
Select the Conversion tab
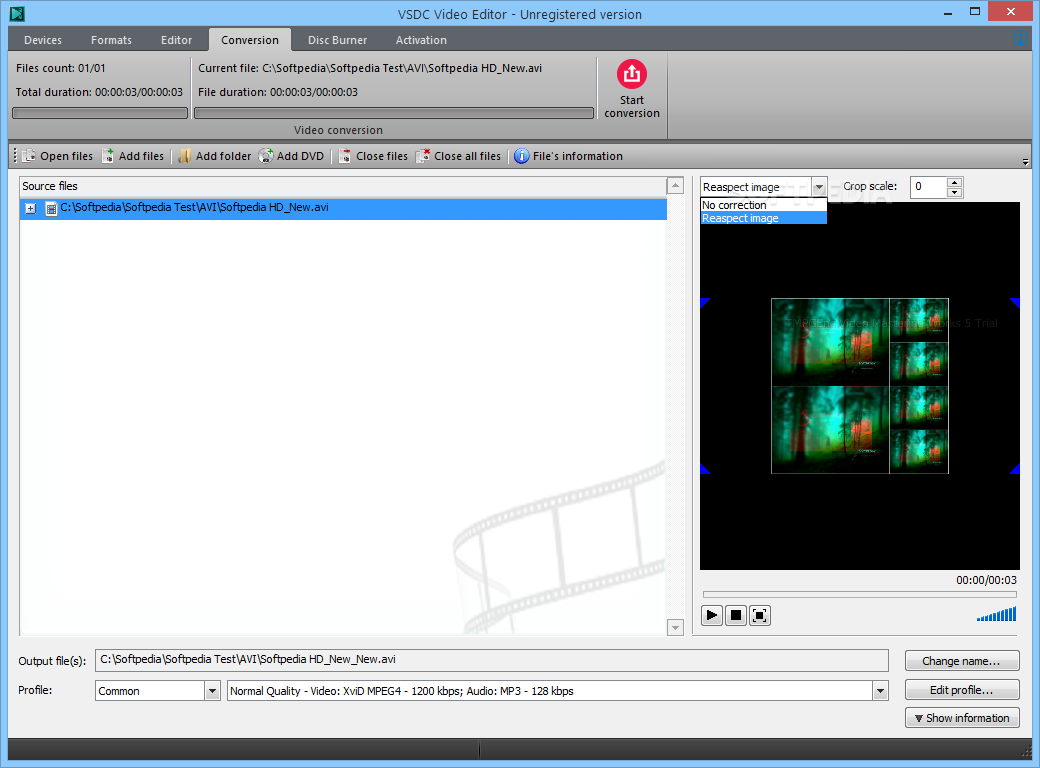250,40
